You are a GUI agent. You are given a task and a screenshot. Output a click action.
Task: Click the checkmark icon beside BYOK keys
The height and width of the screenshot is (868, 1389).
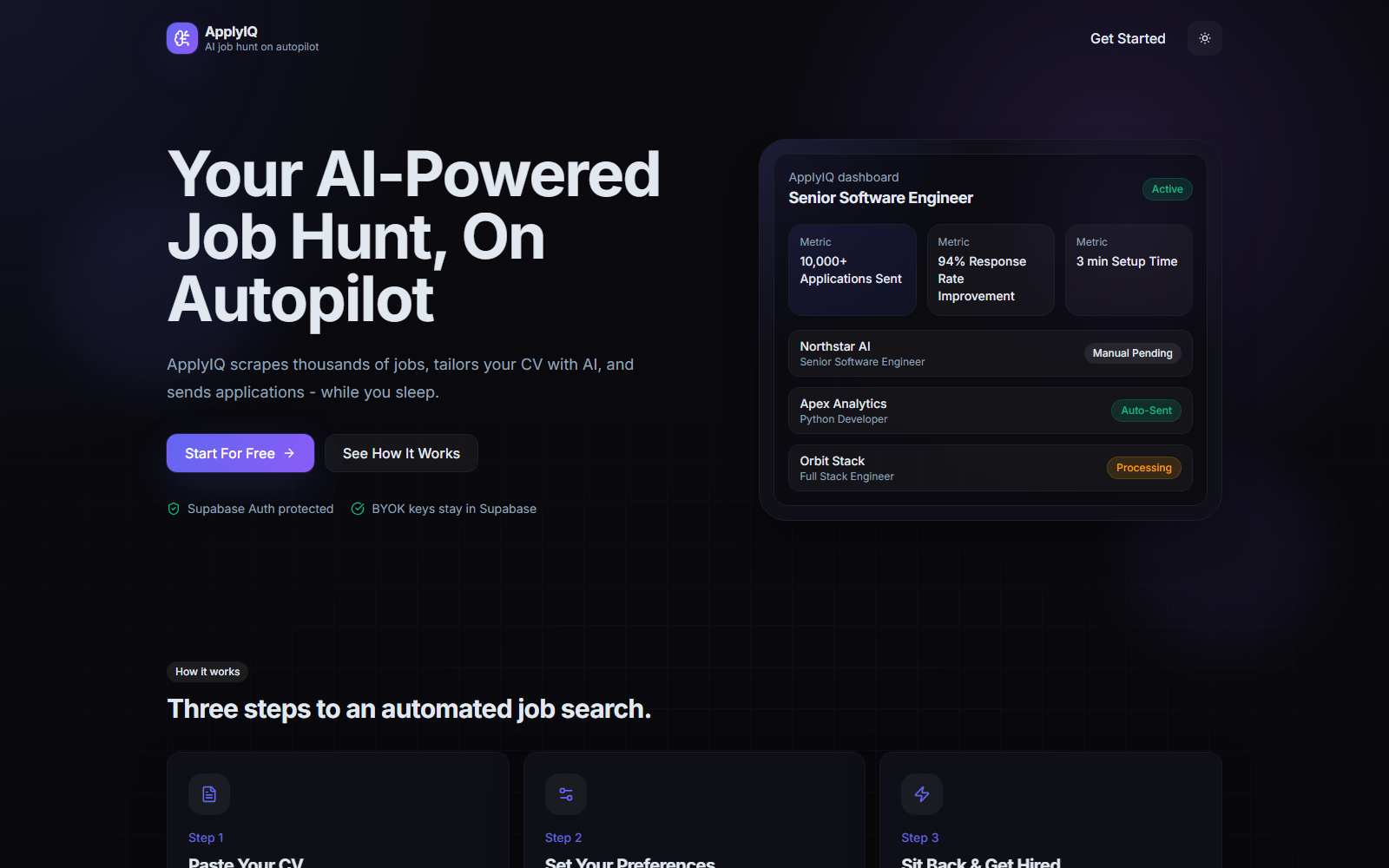coord(358,509)
